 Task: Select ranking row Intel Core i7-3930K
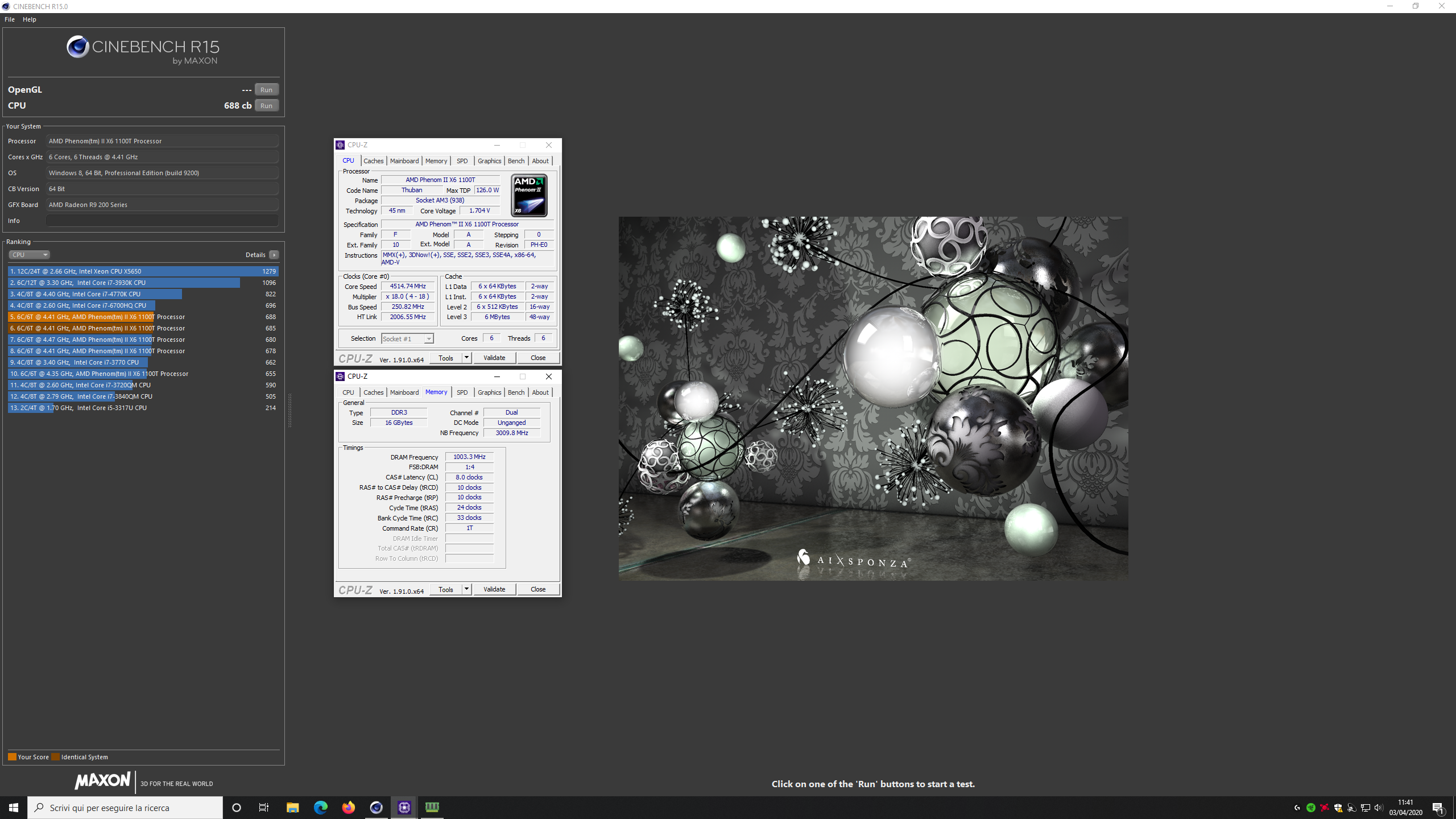pos(143,283)
